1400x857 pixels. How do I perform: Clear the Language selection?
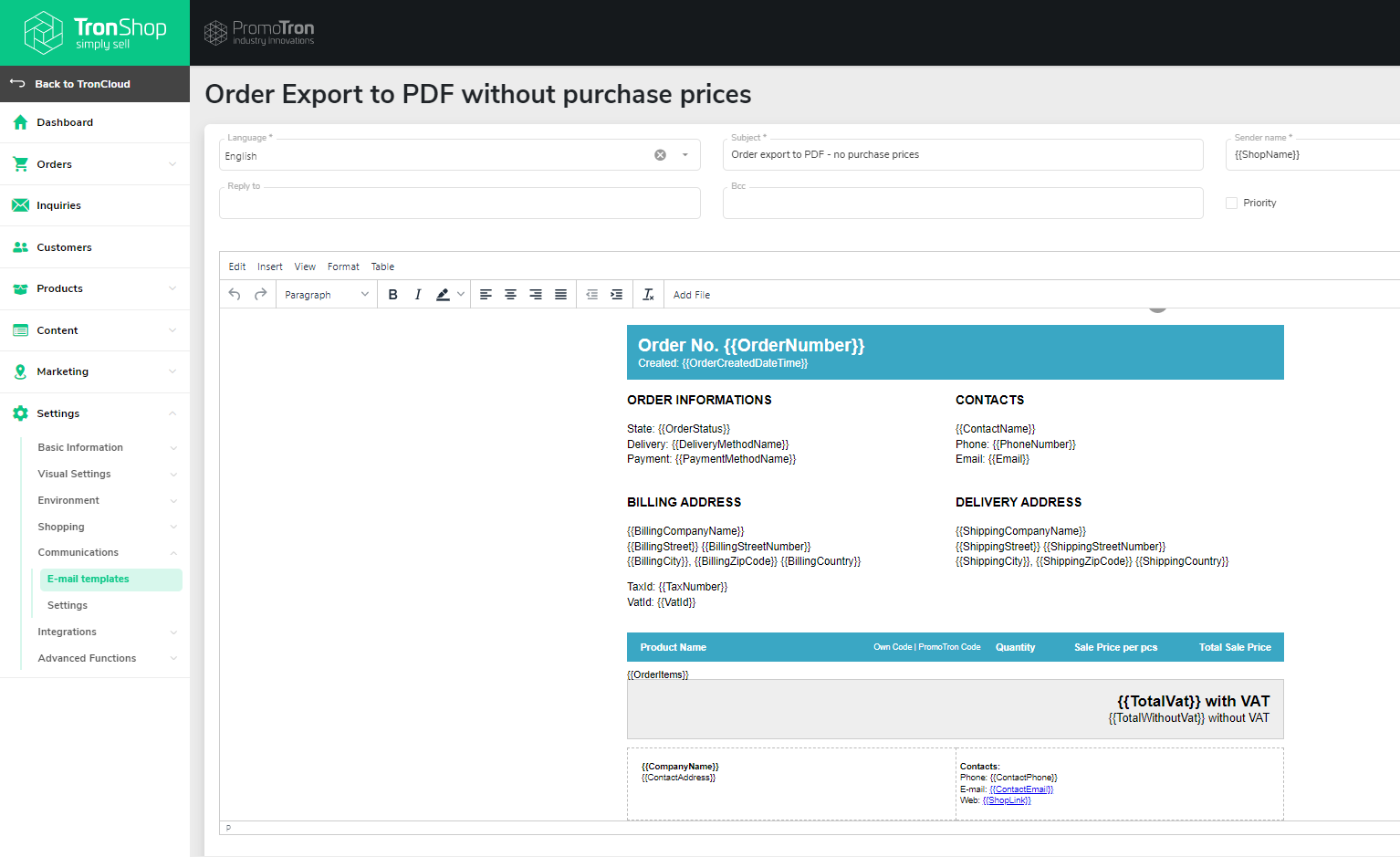pos(660,155)
